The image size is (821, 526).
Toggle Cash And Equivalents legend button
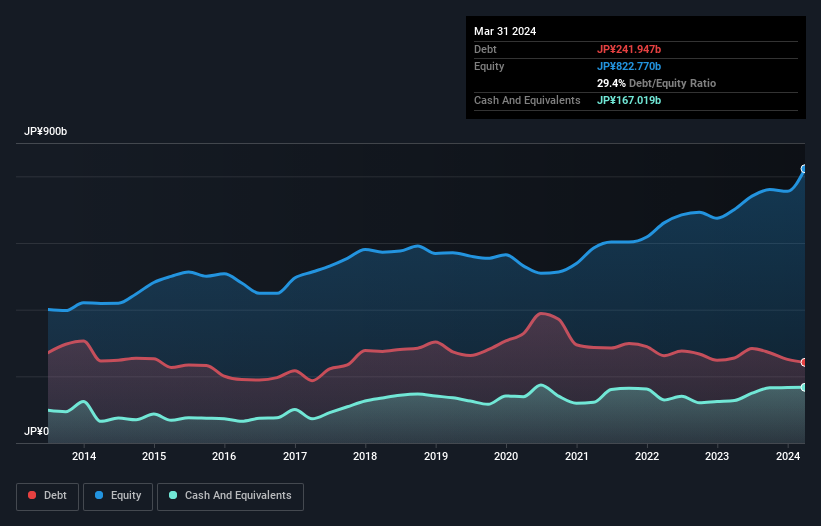(230, 496)
